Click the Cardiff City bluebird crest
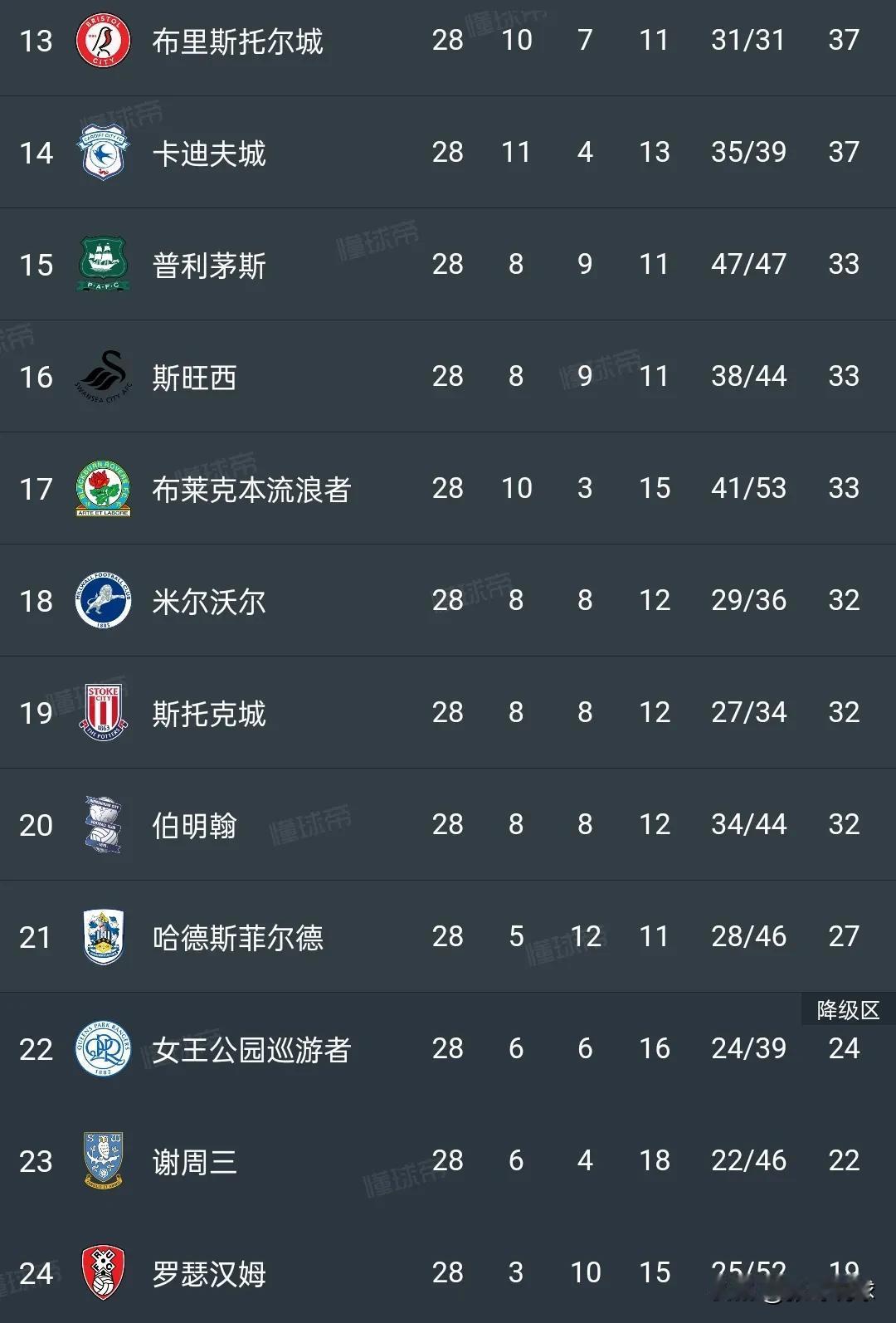This screenshot has height=1323, width=896. click(x=103, y=153)
